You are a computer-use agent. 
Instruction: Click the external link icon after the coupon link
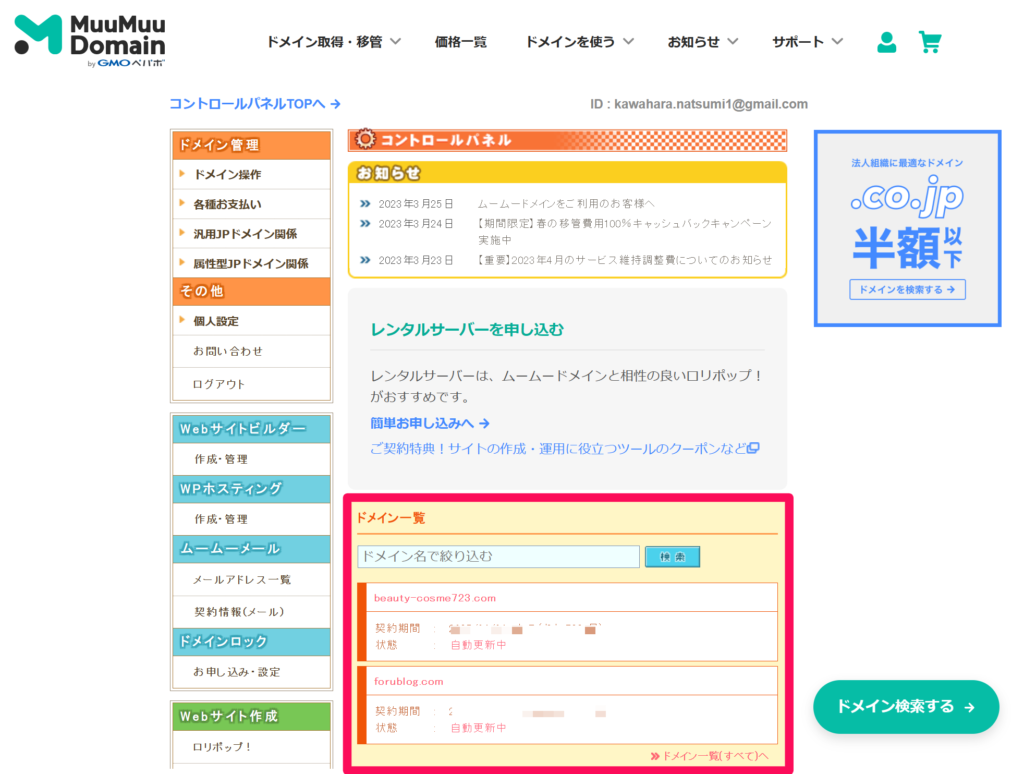[x=753, y=448]
